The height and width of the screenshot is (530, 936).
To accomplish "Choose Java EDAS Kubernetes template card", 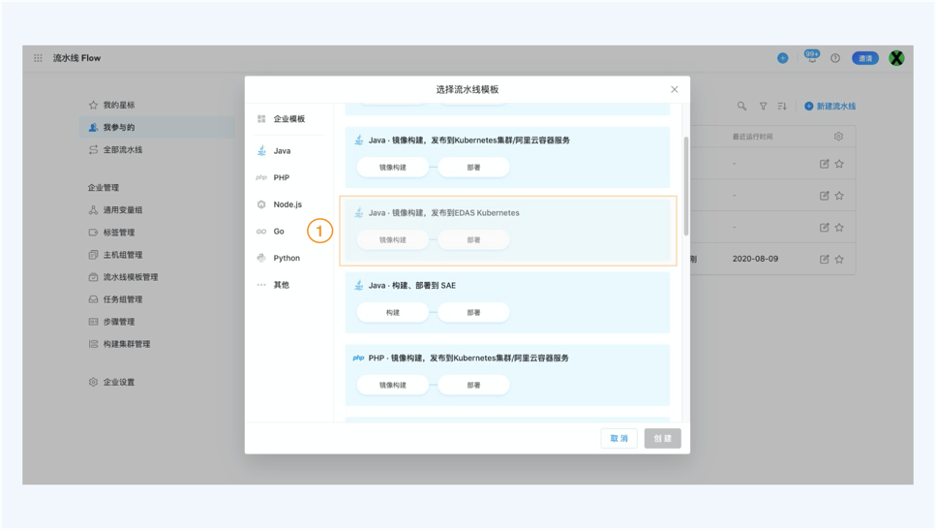I will click(507, 230).
